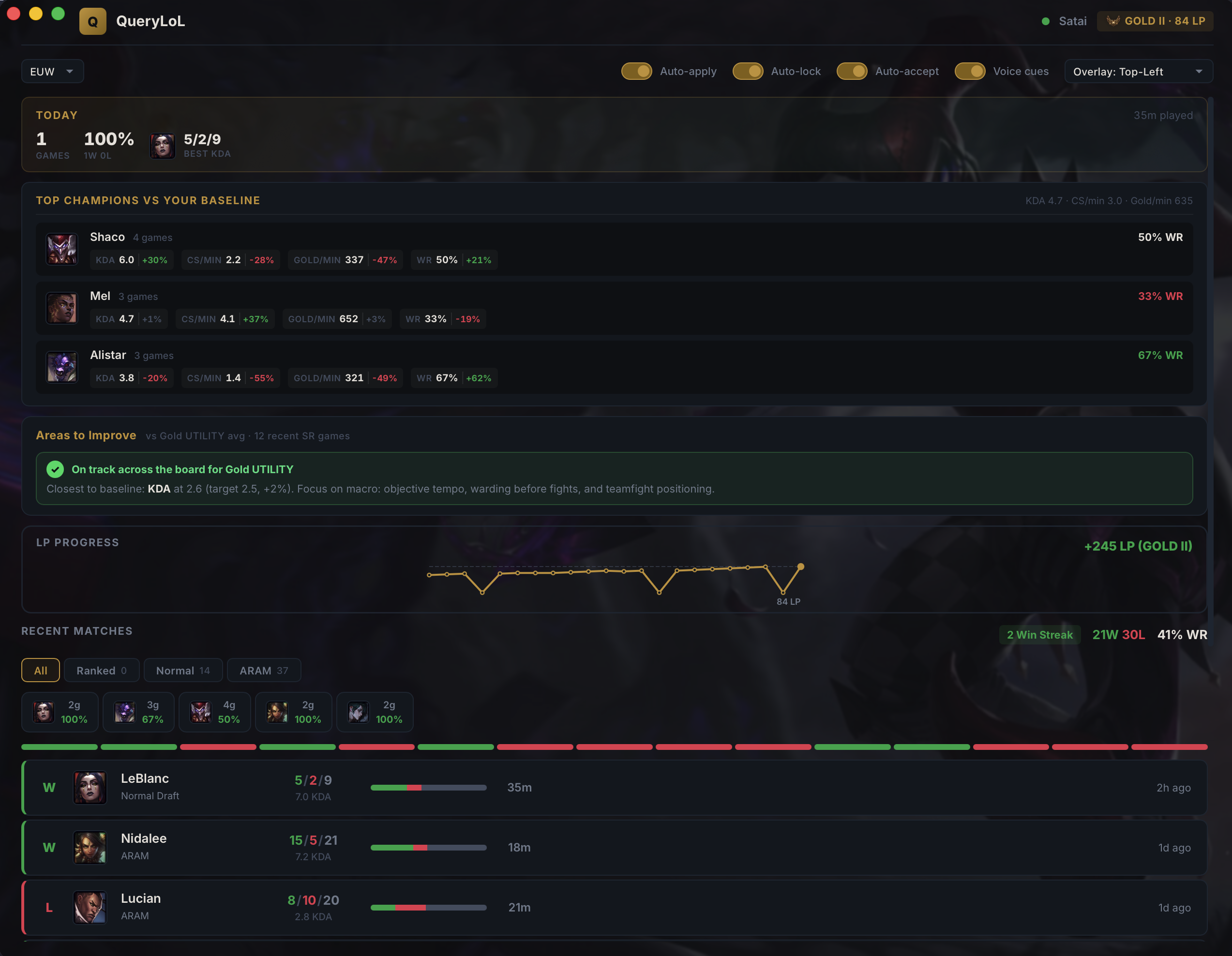
Task: Open the EUW region dropdown
Action: [52, 72]
